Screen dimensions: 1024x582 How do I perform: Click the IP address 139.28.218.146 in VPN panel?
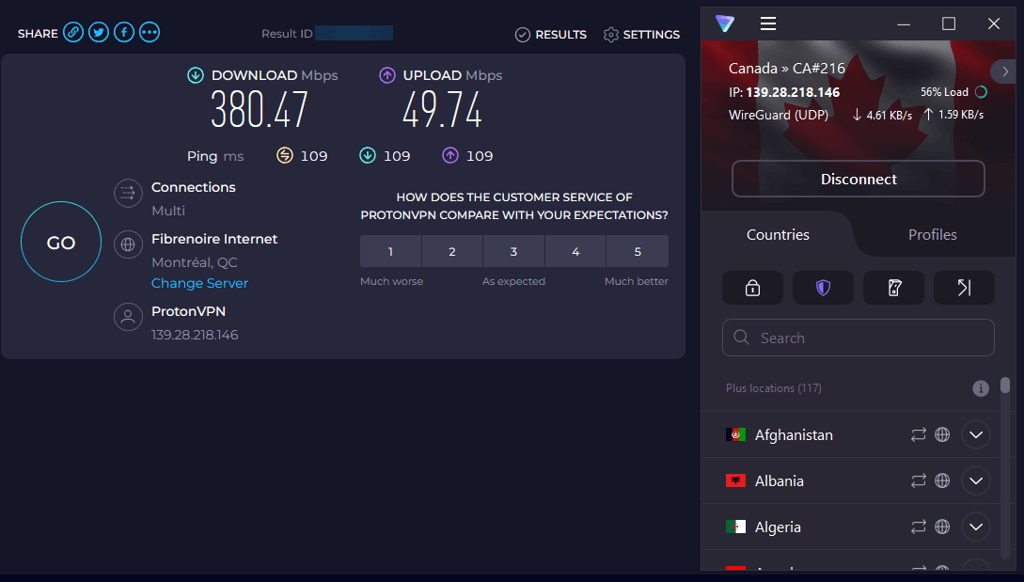pos(793,92)
